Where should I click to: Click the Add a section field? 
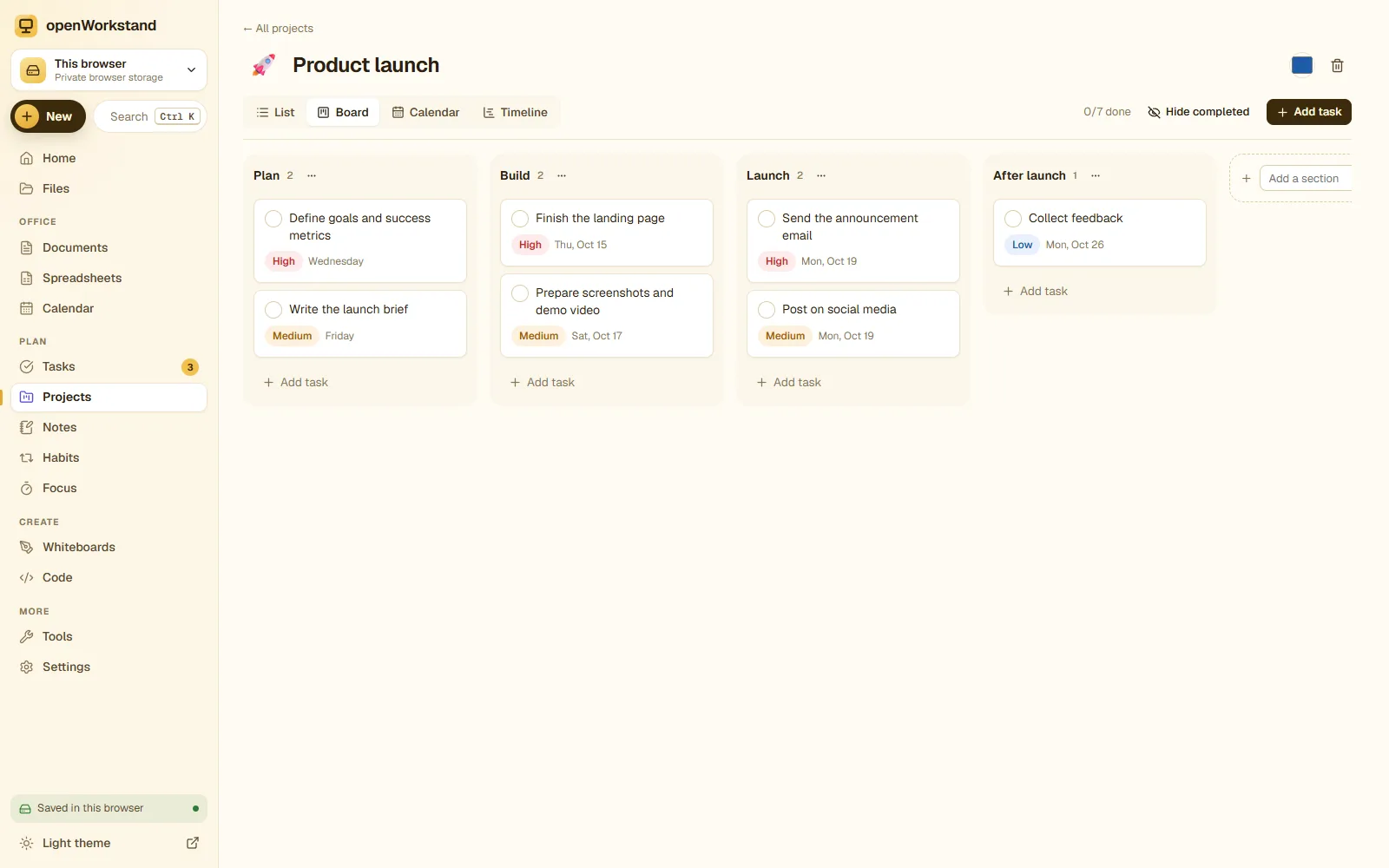tap(1306, 178)
